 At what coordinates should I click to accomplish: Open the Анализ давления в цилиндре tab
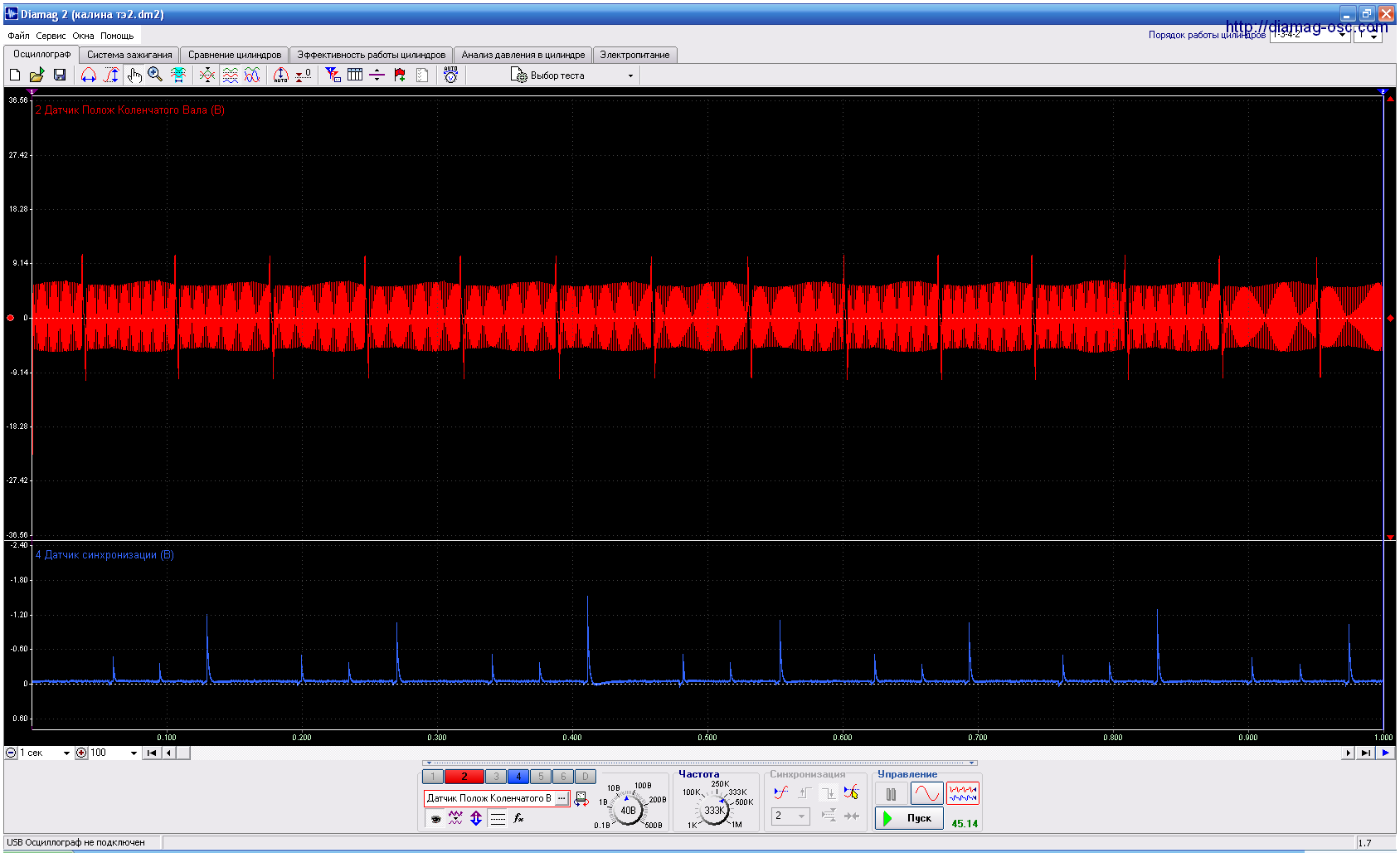point(523,55)
